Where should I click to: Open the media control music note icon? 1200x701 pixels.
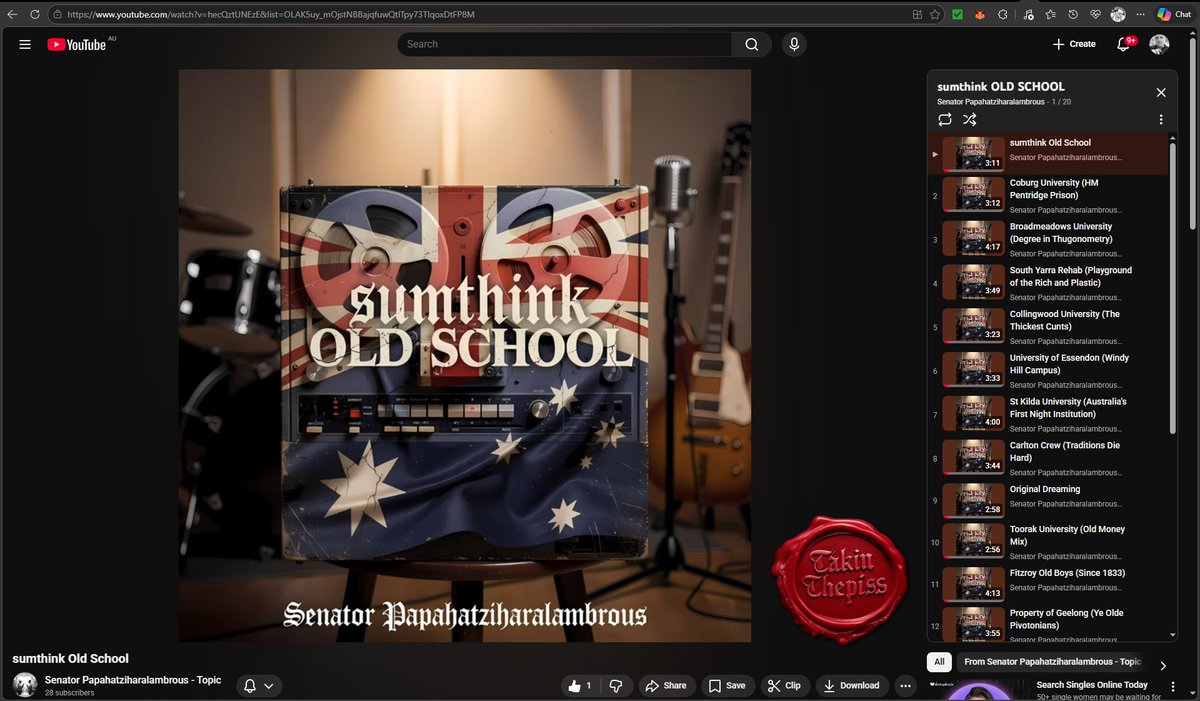pos(1028,15)
